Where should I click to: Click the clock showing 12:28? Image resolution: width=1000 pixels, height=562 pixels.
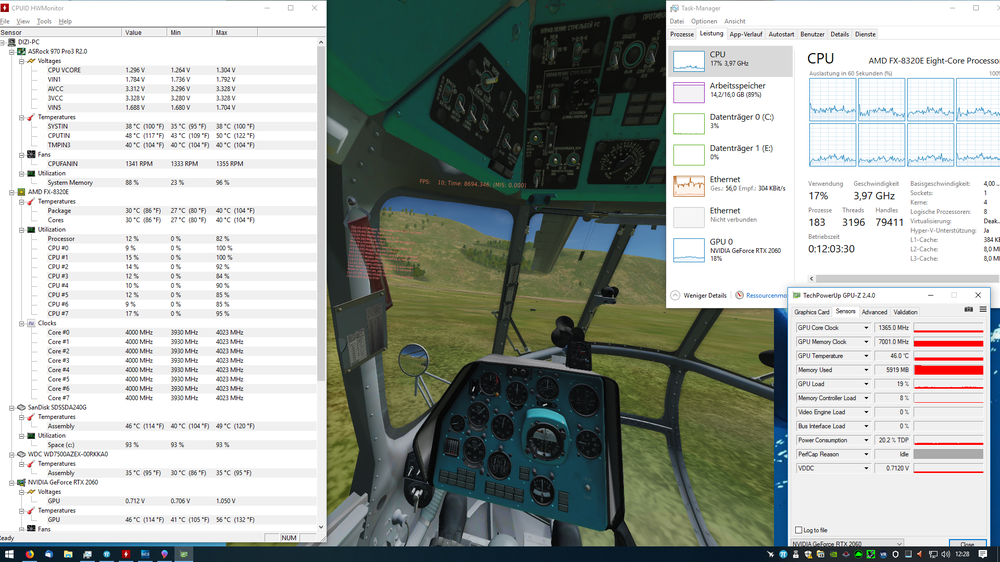964,554
